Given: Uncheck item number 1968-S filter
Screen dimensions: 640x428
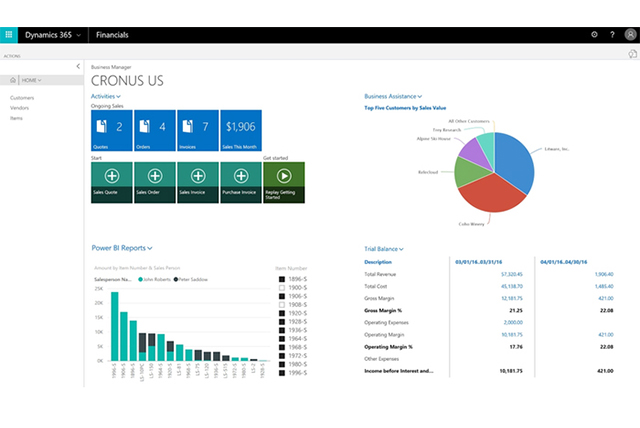Looking at the screenshot, I should click(x=282, y=347).
